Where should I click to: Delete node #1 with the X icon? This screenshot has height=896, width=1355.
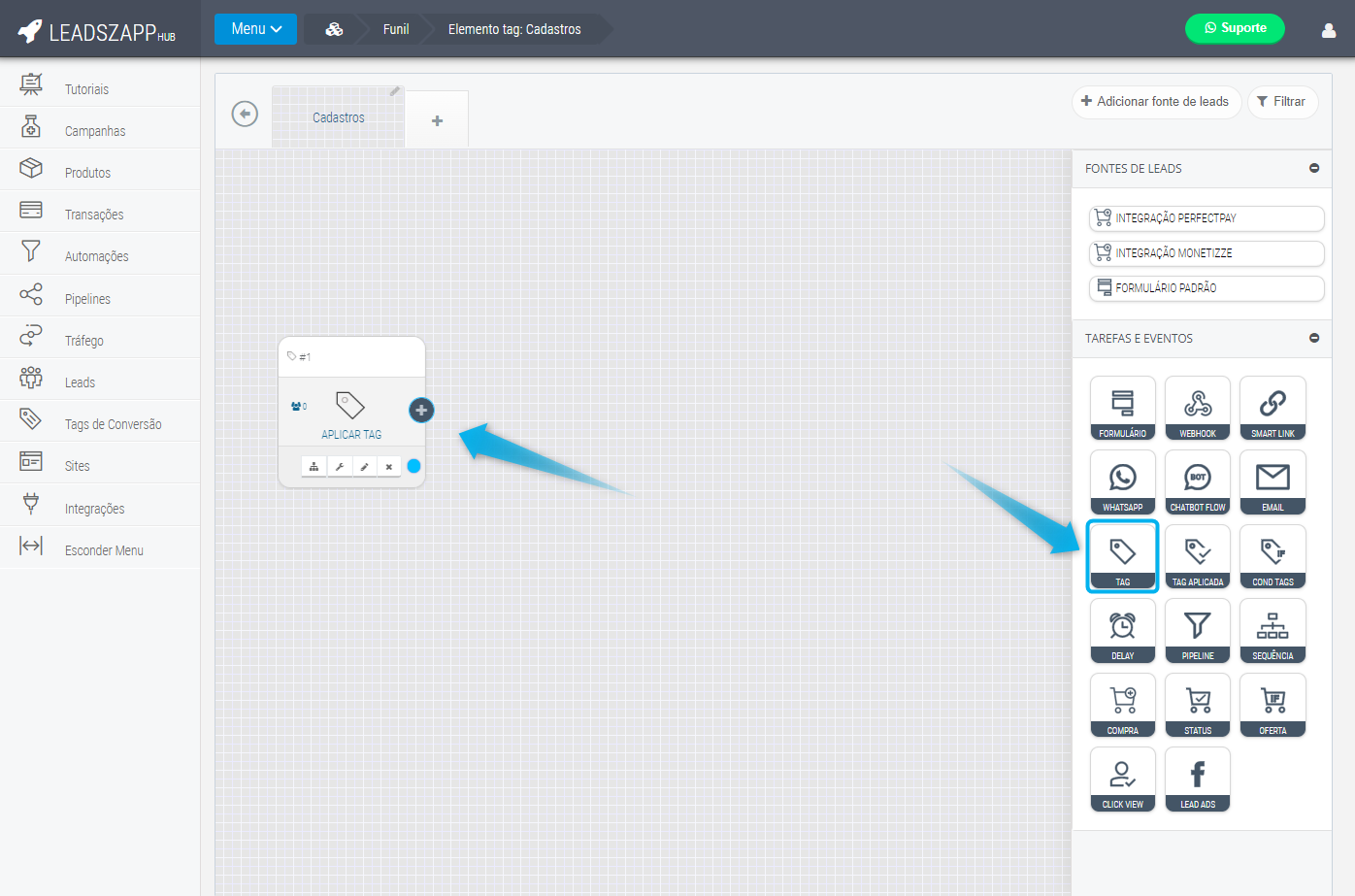coord(389,467)
